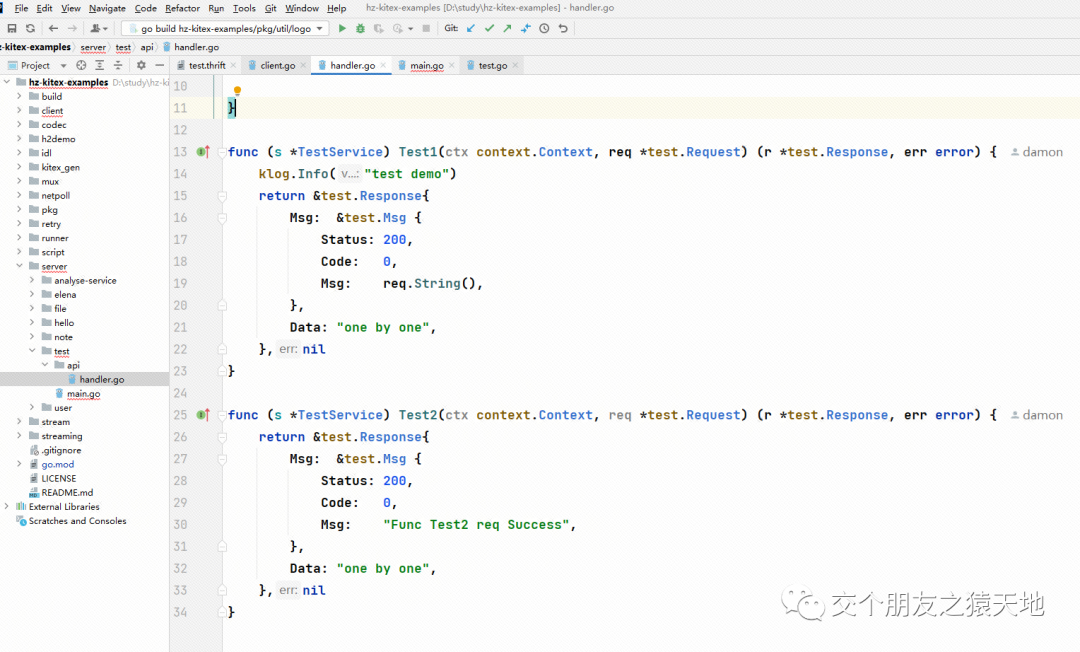The image size is (1080, 652).
Task: Open the Navigate menu
Action: pyautogui.click(x=107, y=8)
